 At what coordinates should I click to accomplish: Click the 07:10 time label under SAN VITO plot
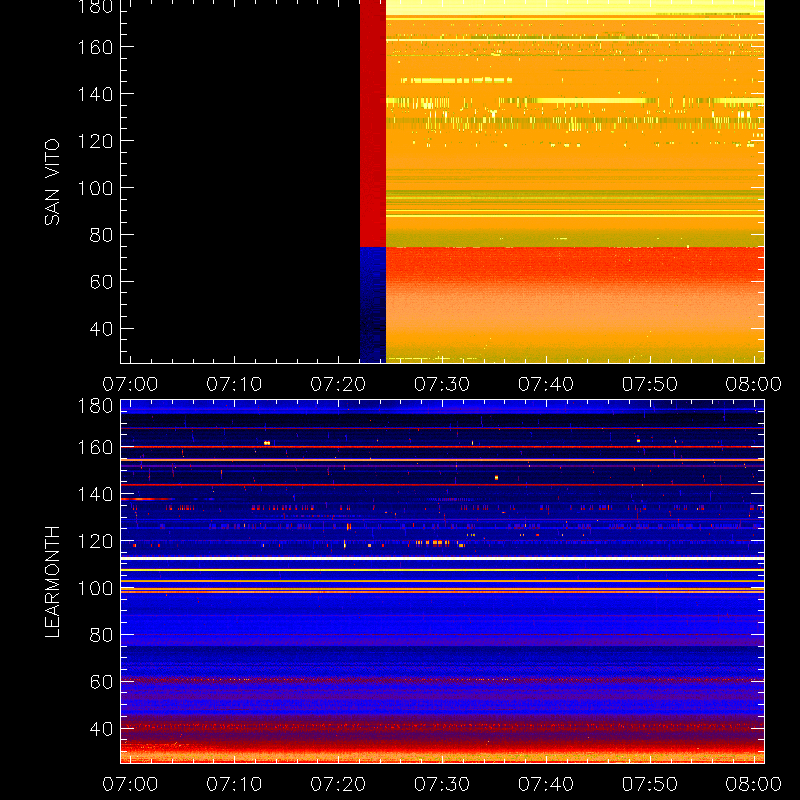point(234,384)
